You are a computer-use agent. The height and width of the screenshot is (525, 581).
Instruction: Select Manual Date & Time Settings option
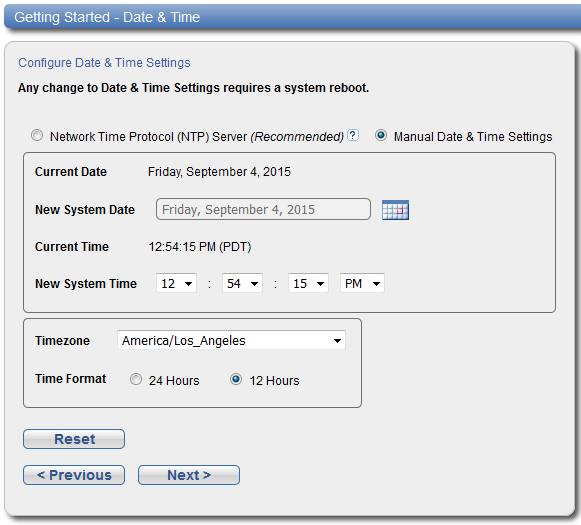point(381,135)
